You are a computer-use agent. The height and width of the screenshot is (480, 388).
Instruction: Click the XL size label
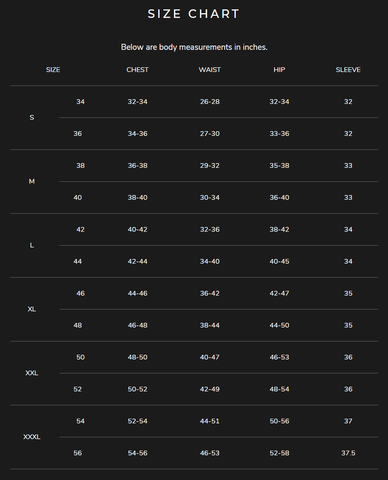[x=32, y=309]
